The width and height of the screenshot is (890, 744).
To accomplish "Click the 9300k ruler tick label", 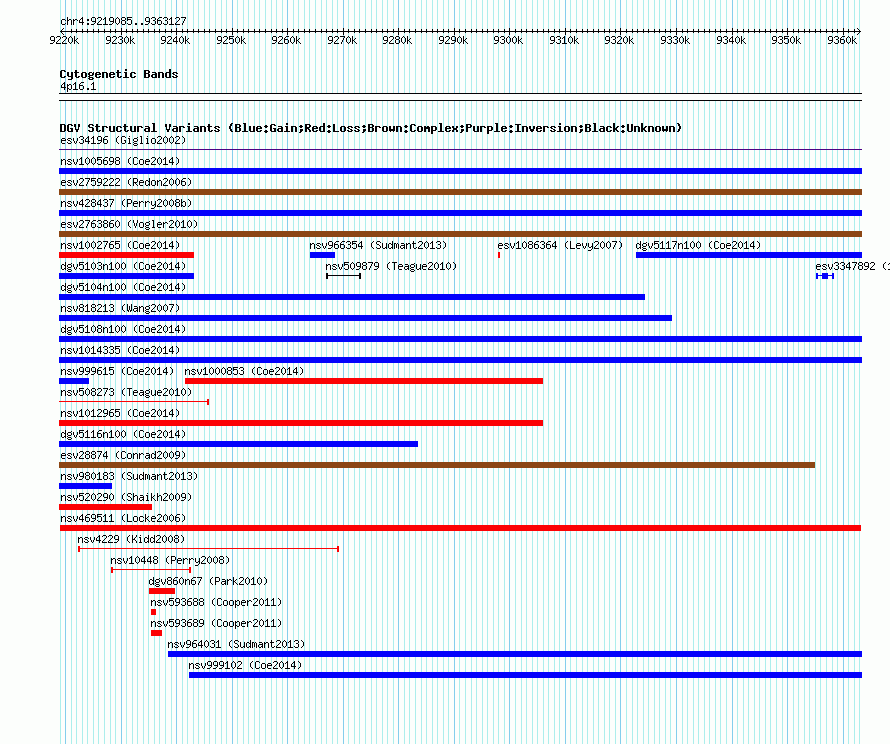I will tap(508, 40).
